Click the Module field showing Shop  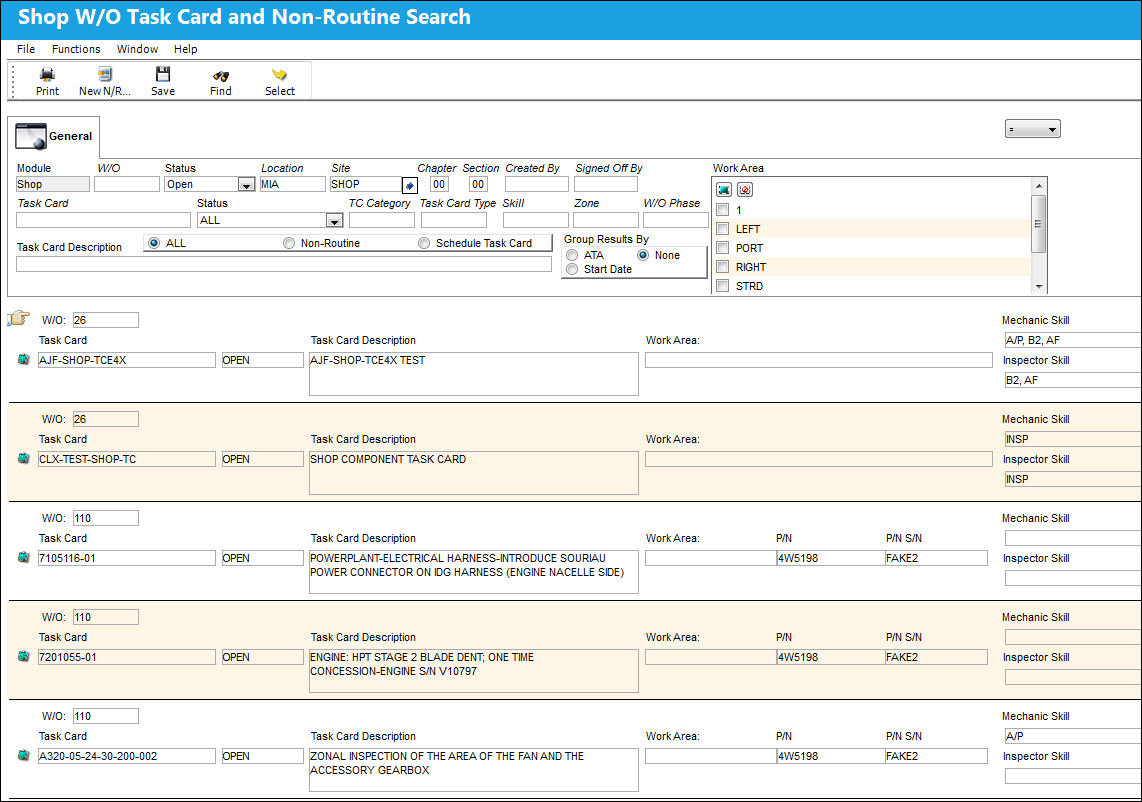[52, 184]
